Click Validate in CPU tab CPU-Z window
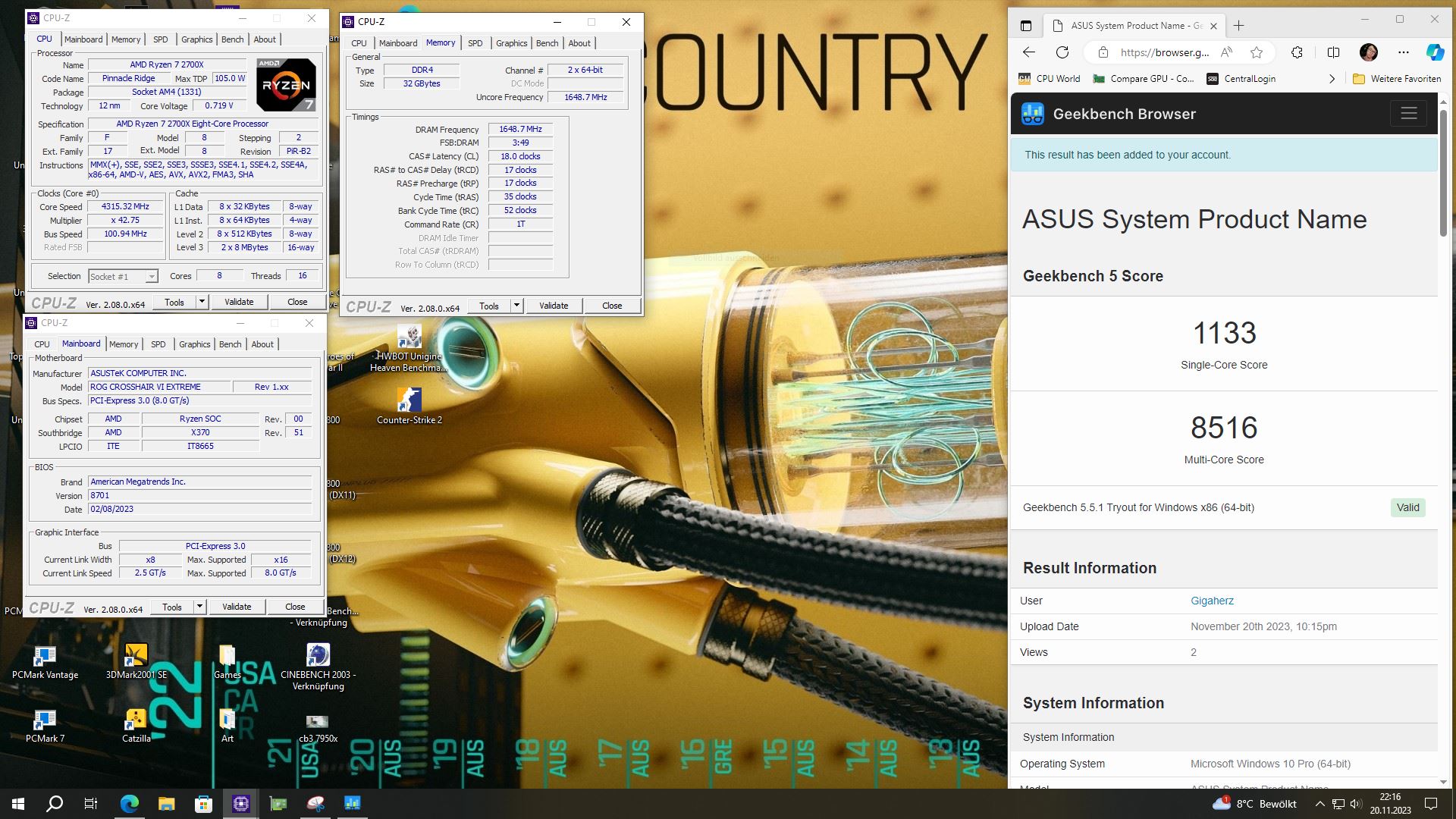 pos(239,302)
